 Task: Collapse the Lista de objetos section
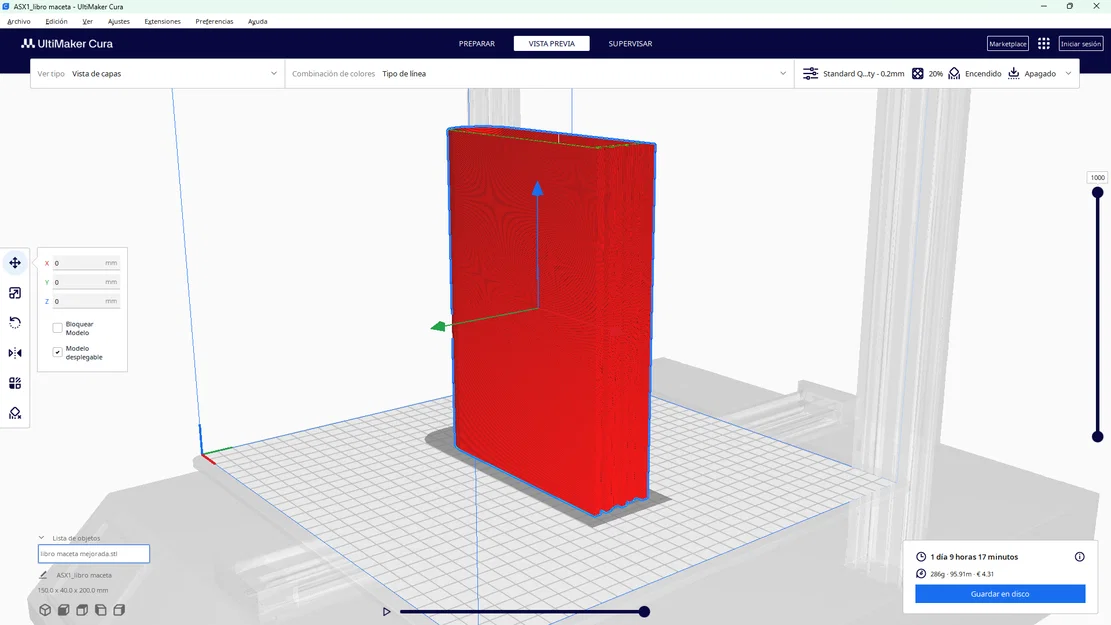click(x=41, y=538)
